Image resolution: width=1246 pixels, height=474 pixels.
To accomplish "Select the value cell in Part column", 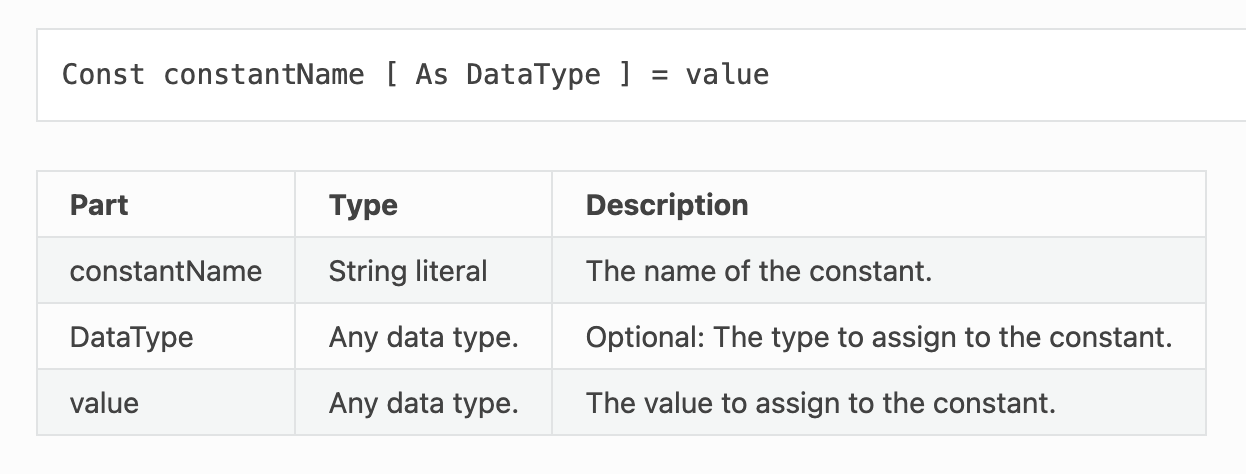I will coord(166,403).
